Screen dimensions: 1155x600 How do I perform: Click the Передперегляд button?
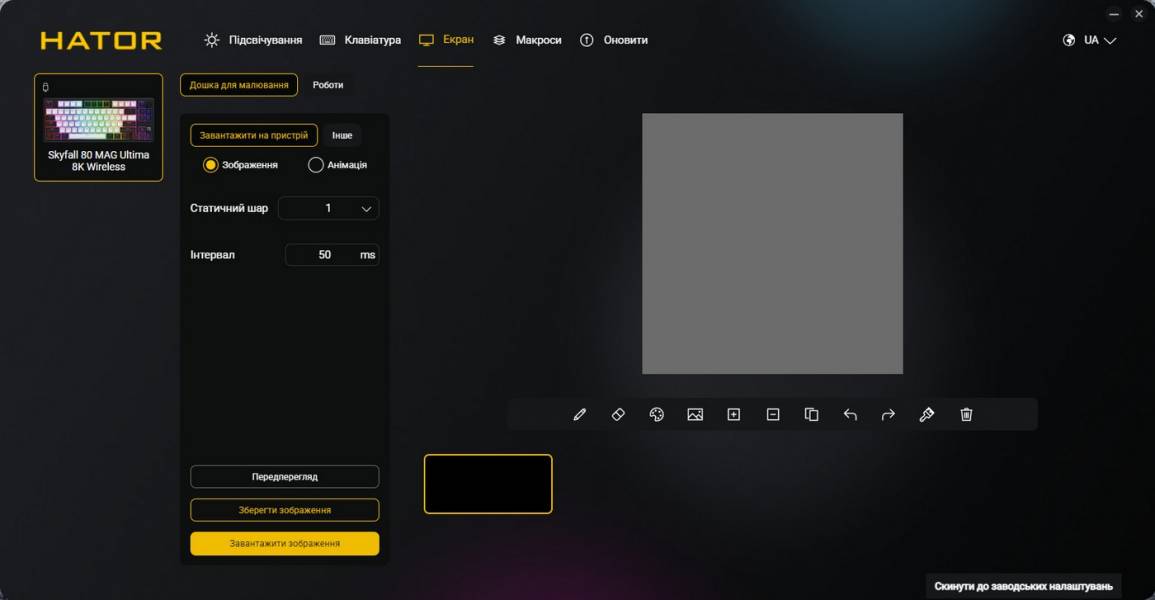[284, 477]
